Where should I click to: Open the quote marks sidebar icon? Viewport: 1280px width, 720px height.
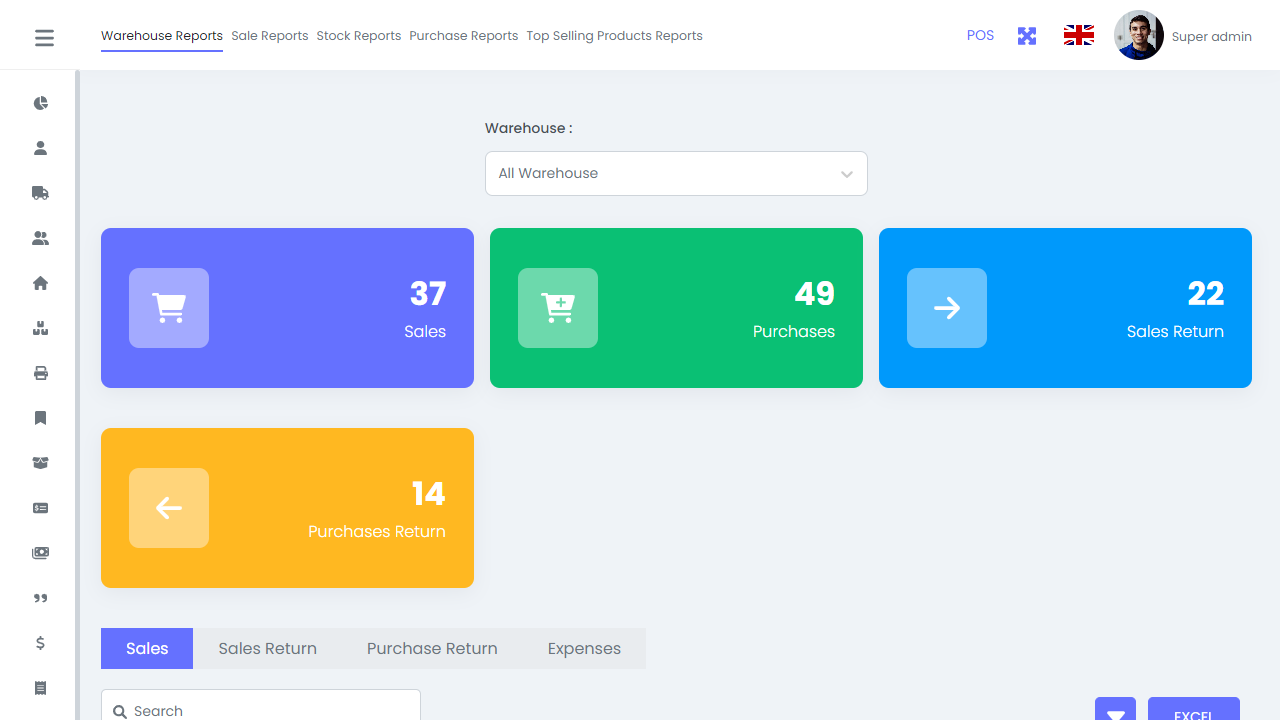click(x=40, y=598)
